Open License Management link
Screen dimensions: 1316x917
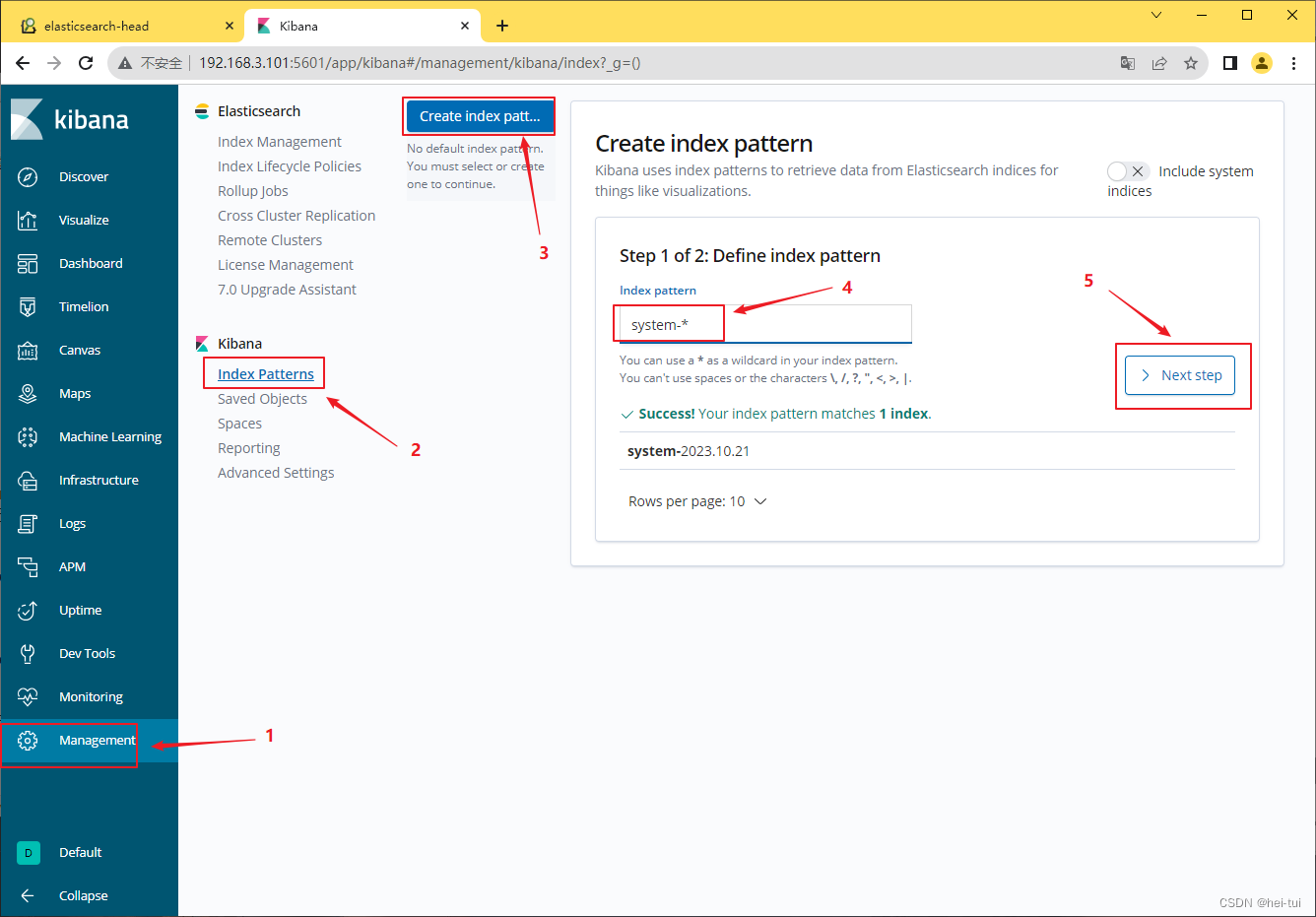(x=286, y=265)
